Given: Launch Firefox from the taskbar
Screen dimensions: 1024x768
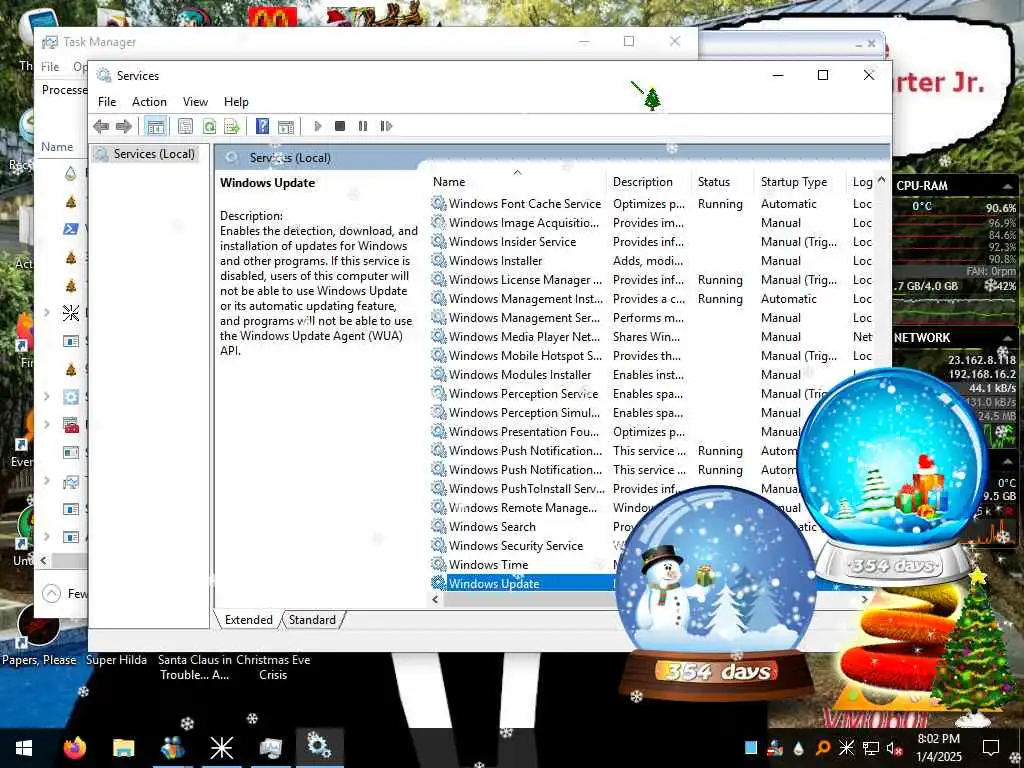Looking at the screenshot, I should [x=75, y=748].
